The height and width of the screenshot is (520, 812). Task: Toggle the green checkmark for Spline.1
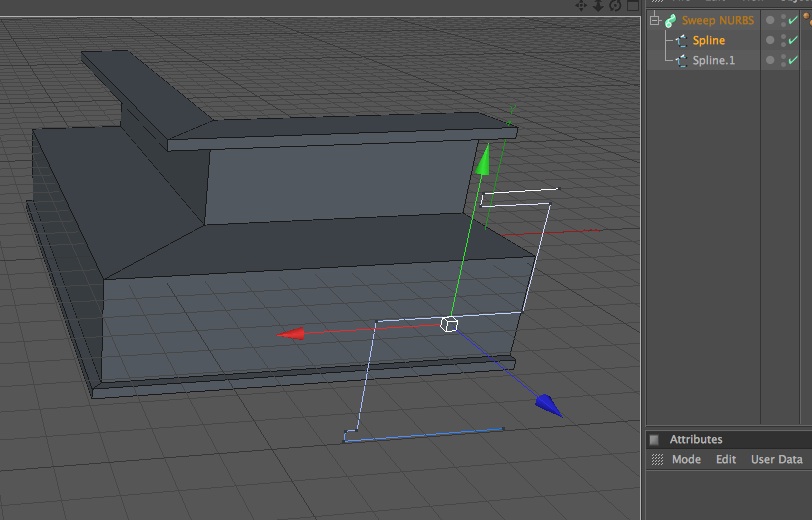pos(793,60)
